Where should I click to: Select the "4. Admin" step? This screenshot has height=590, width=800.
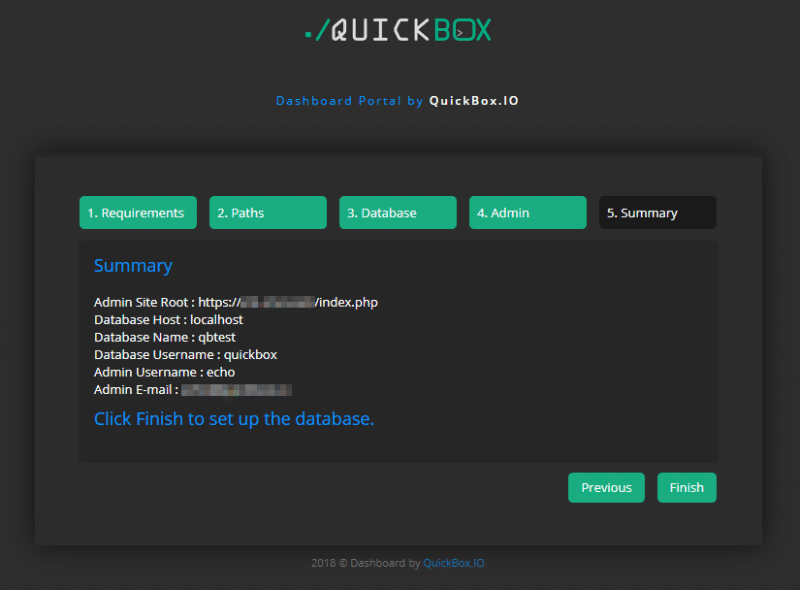(x=527, y=212)
